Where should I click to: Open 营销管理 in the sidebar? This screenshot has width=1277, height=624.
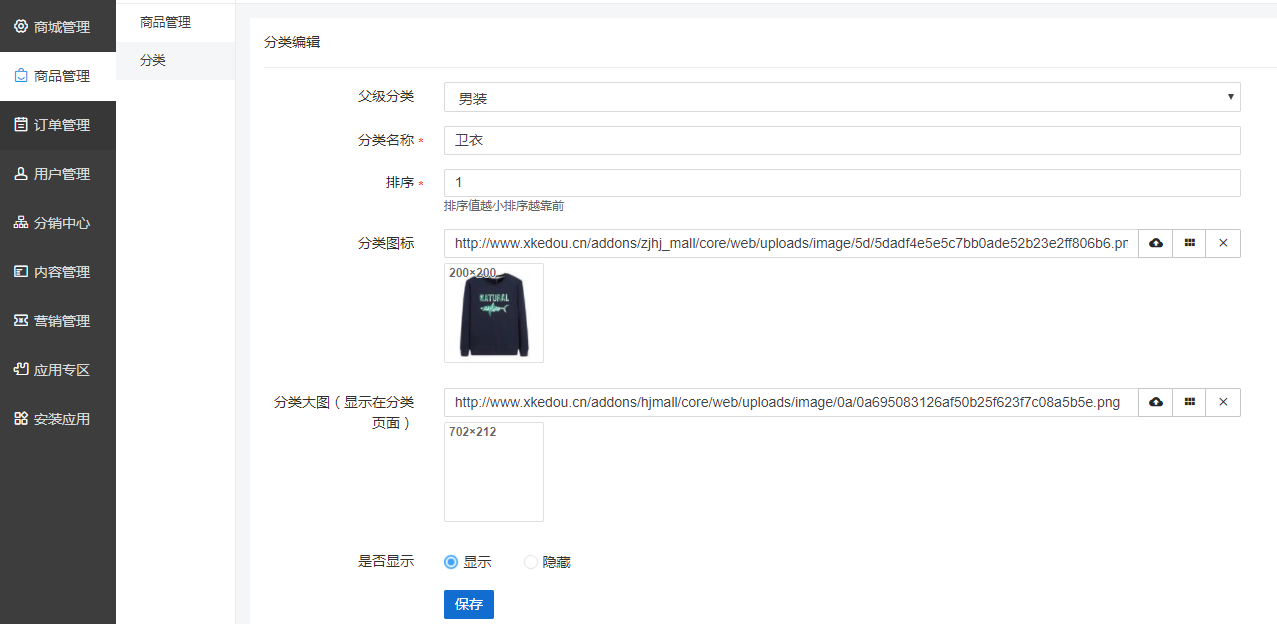[58, 321]
